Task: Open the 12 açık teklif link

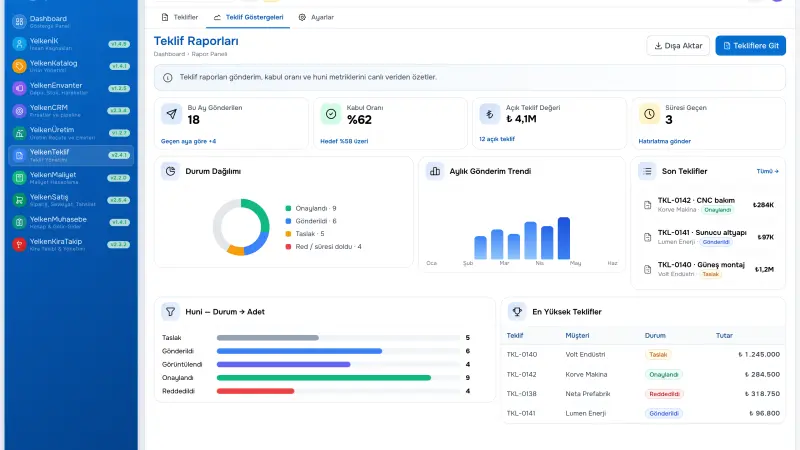Action: pos(497,139)
